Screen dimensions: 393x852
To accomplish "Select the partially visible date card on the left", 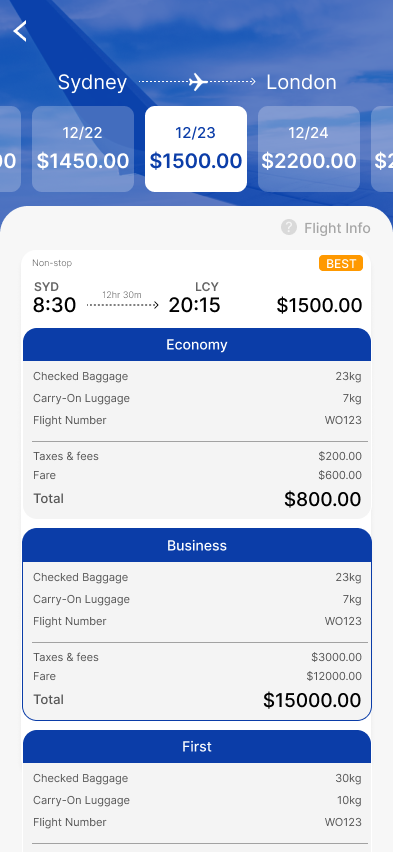I will point(10,149).
